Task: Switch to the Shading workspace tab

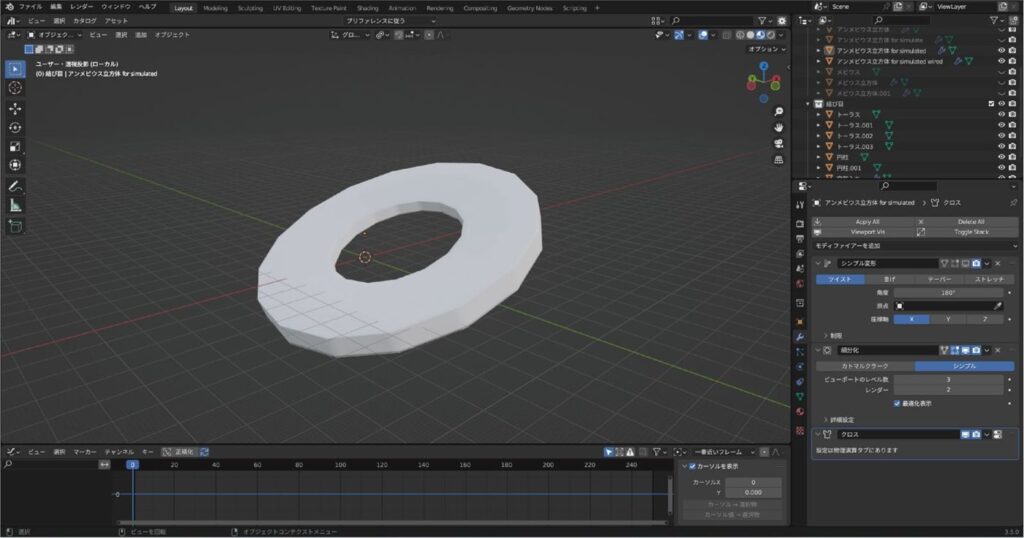Action: point(367,8)
